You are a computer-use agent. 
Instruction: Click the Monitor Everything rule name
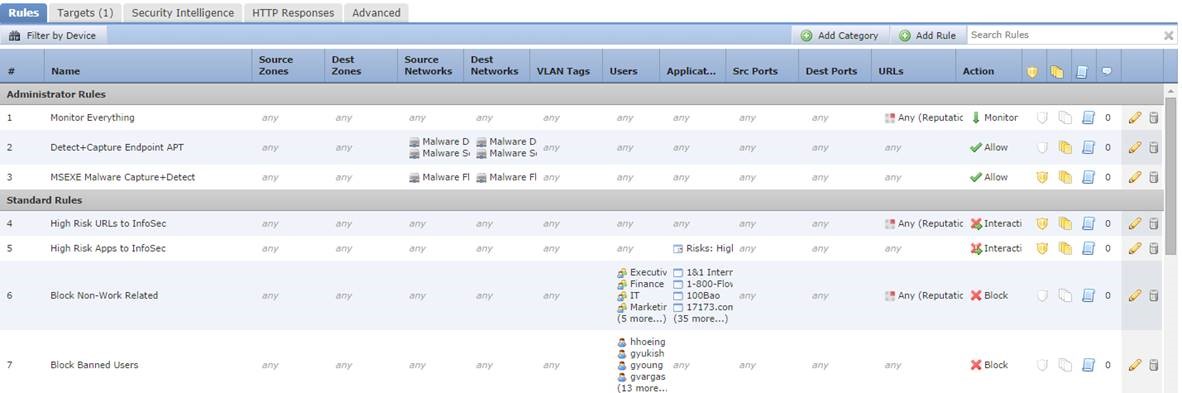pos(92,118)
